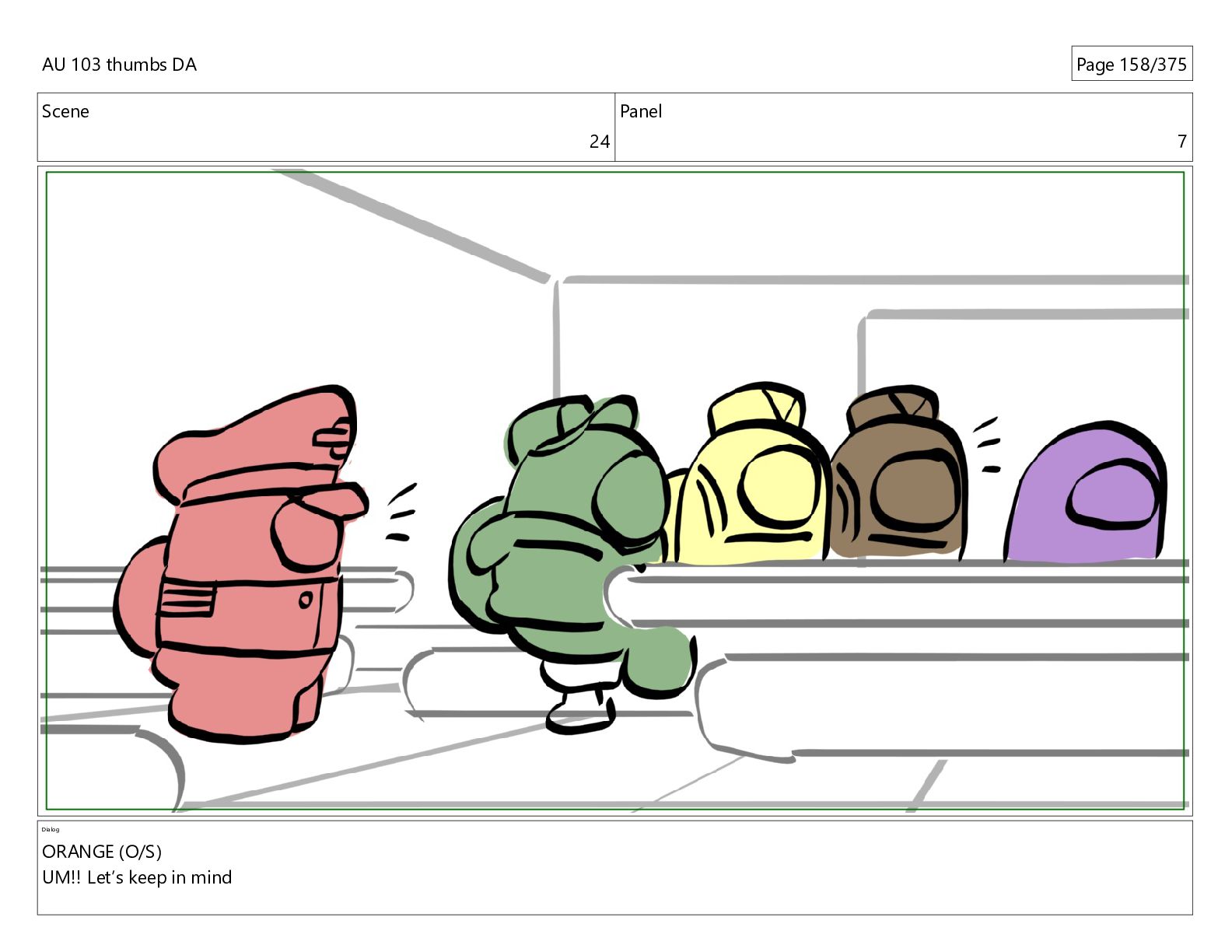Select scene number 24
Screen dimensions: 1232x952
(600, 142)
